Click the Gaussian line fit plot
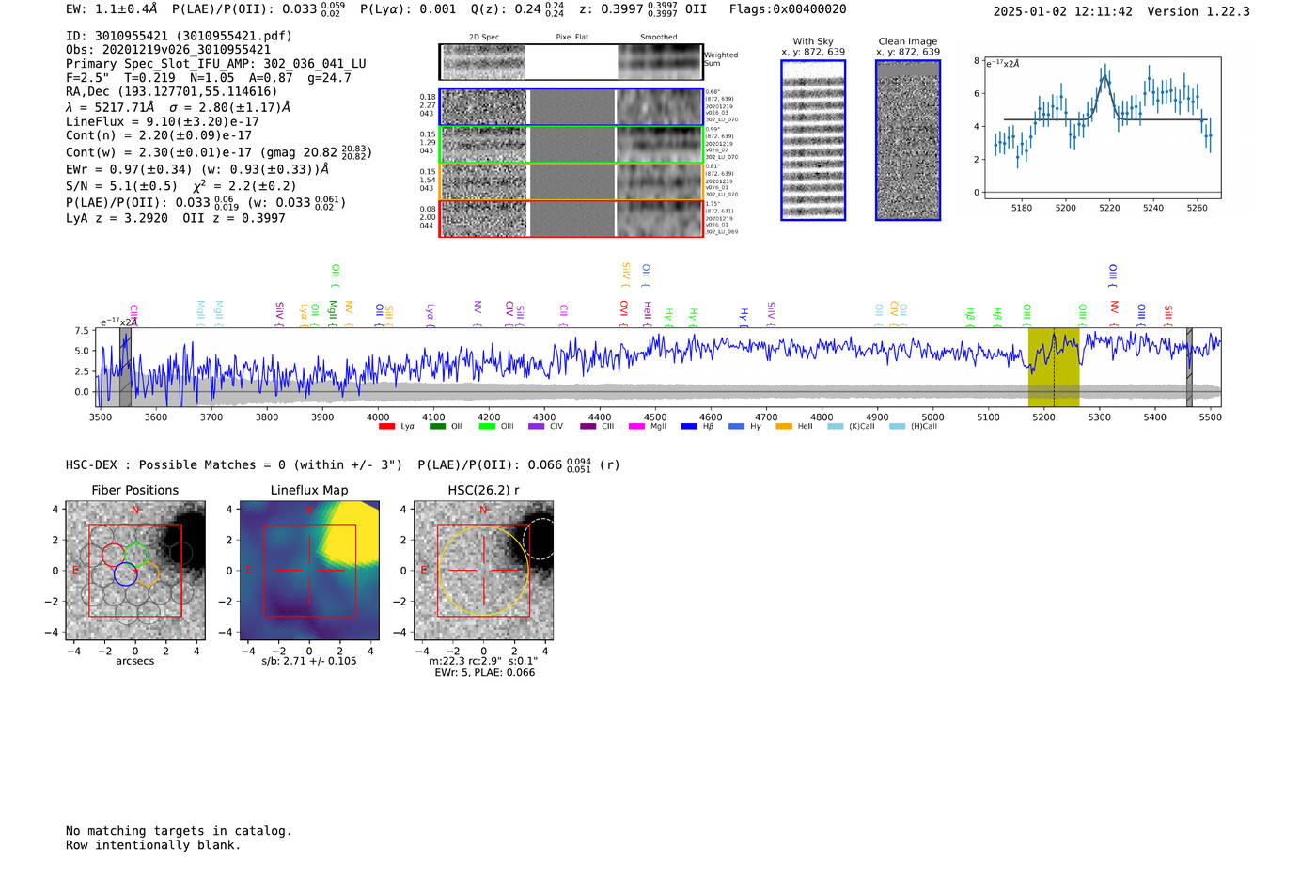Screen dimensions: 1316x896 (1102, 128)
